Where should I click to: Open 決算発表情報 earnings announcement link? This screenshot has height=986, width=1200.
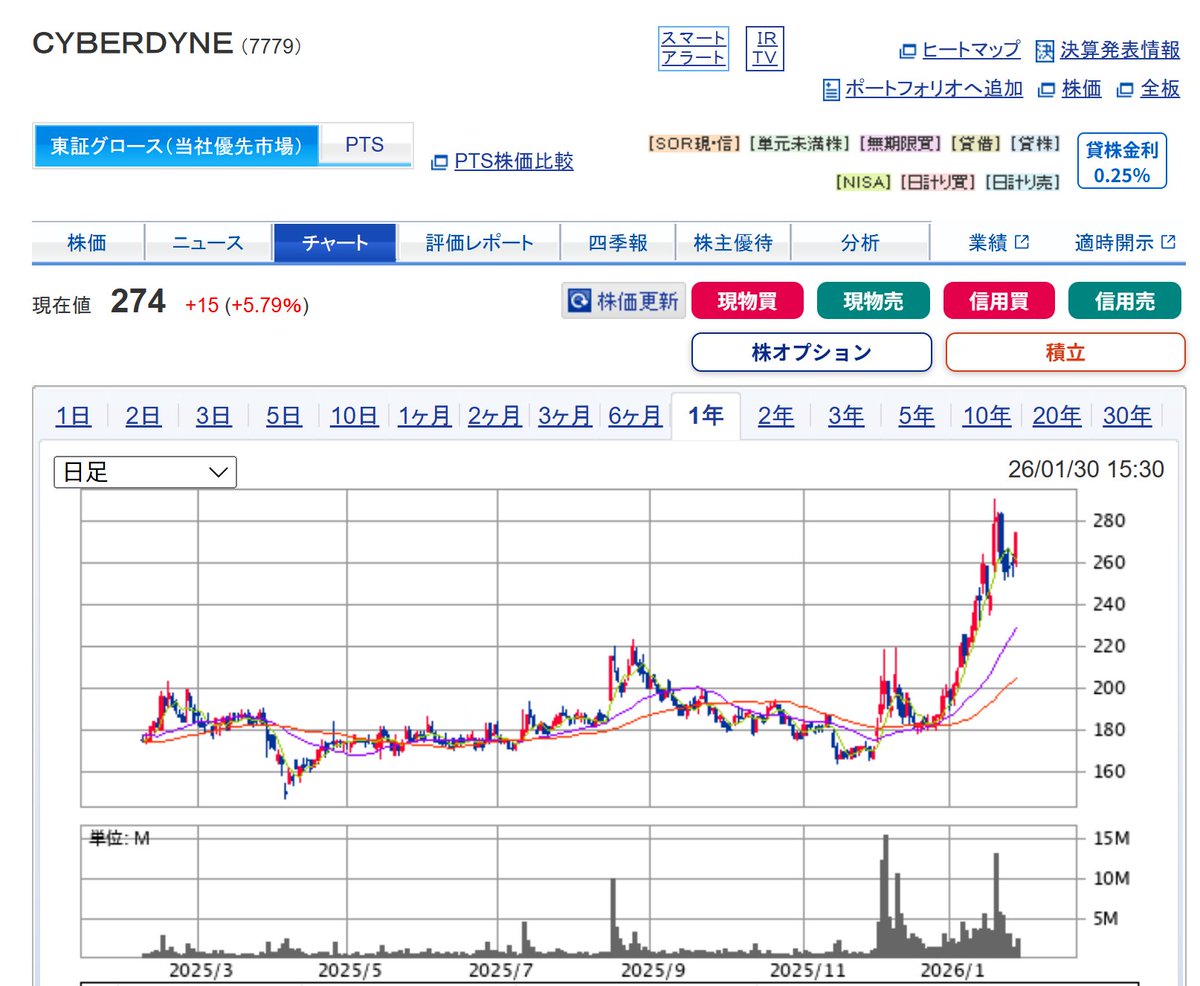click(1120, 50)
